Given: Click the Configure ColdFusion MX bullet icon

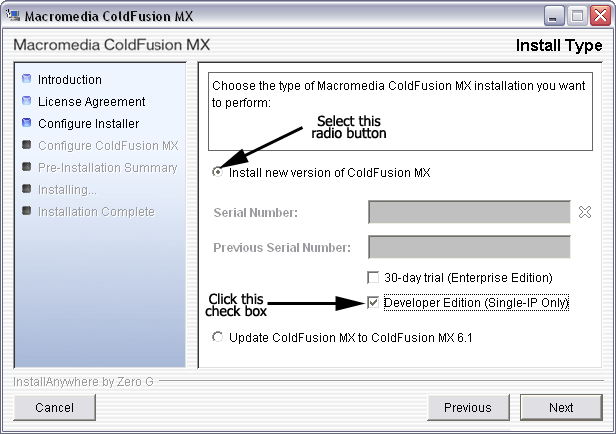Looking at the screenshot, I should click(27, 145).
